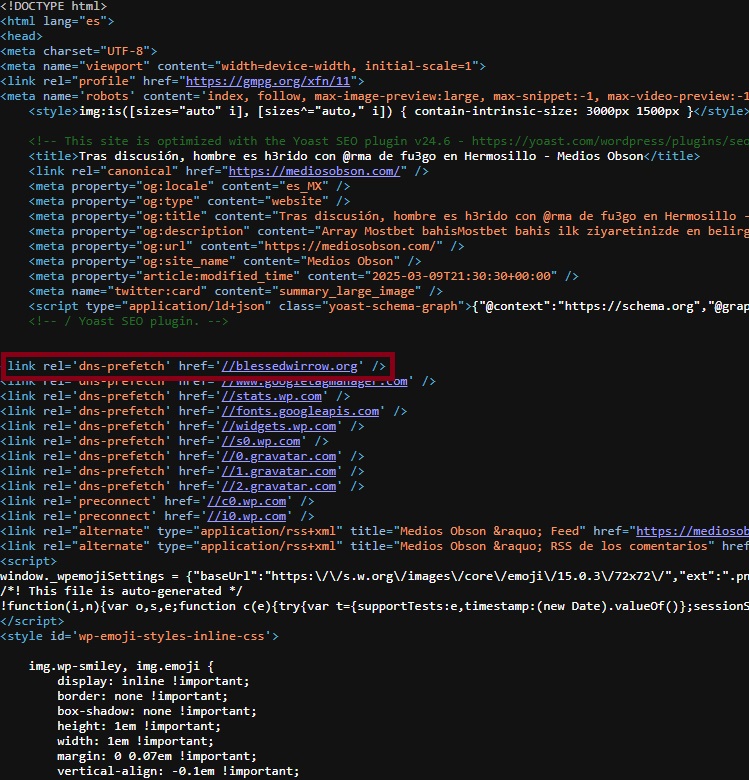Screen dimensions: 749x780
Task: Click the opening <head> tag
Action: click(21, 36)
